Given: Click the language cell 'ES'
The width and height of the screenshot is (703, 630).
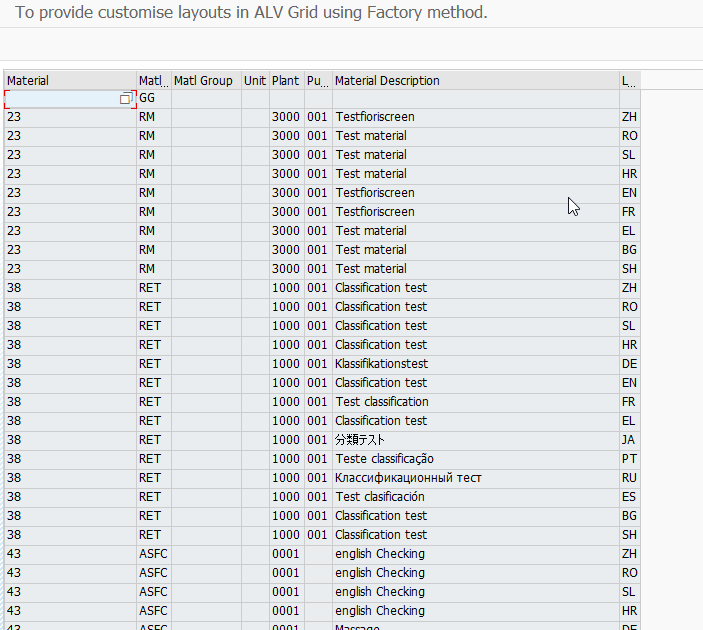Looking at the screenshot, I should click(629, 497).
